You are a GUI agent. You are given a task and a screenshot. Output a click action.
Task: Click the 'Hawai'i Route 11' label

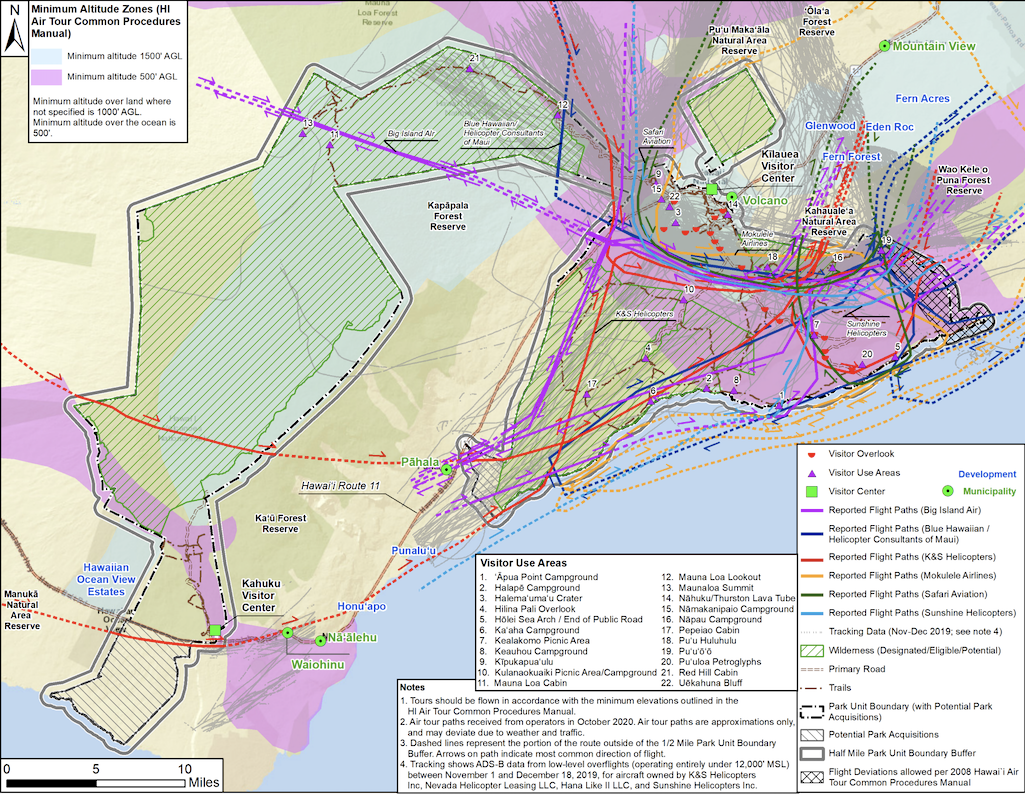340,486
